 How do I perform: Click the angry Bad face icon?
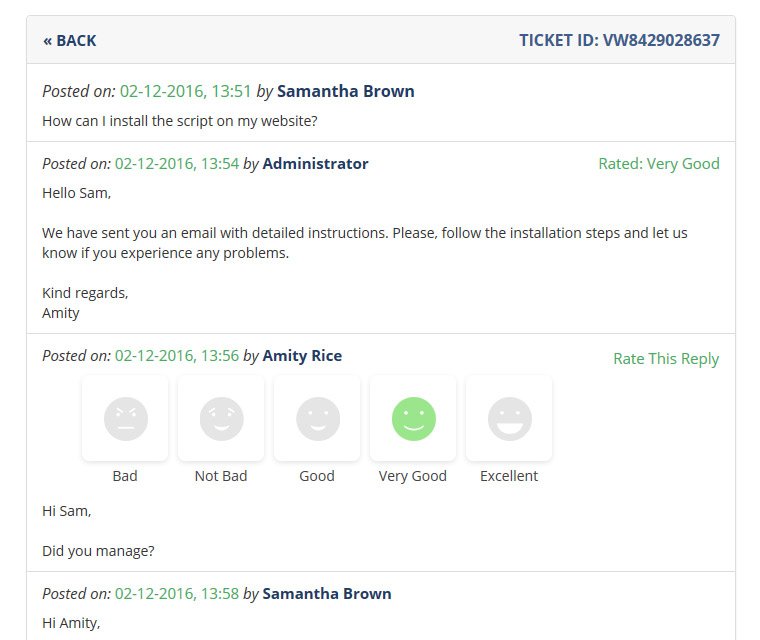tap(125, 418)
